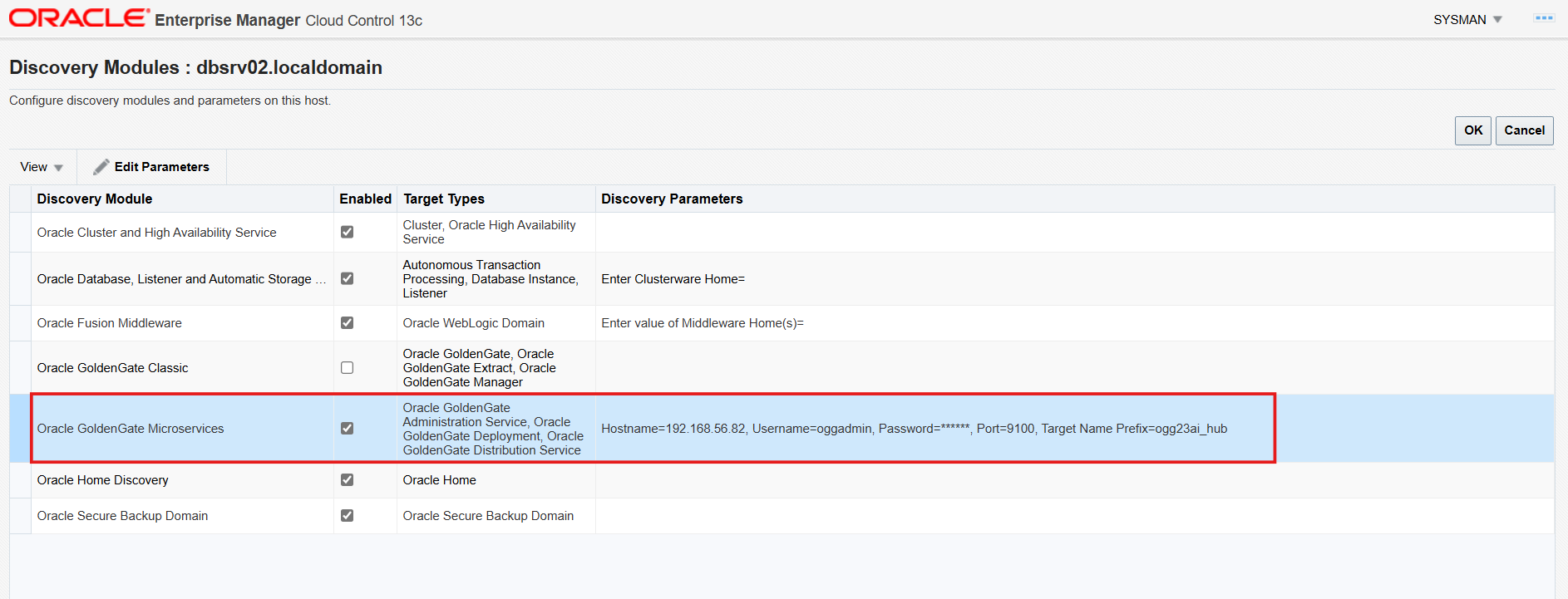The image size is (1568, 599).
Task: Click 'Cluster, Oracle High Availability Service' target type
Action: point(489,232)
